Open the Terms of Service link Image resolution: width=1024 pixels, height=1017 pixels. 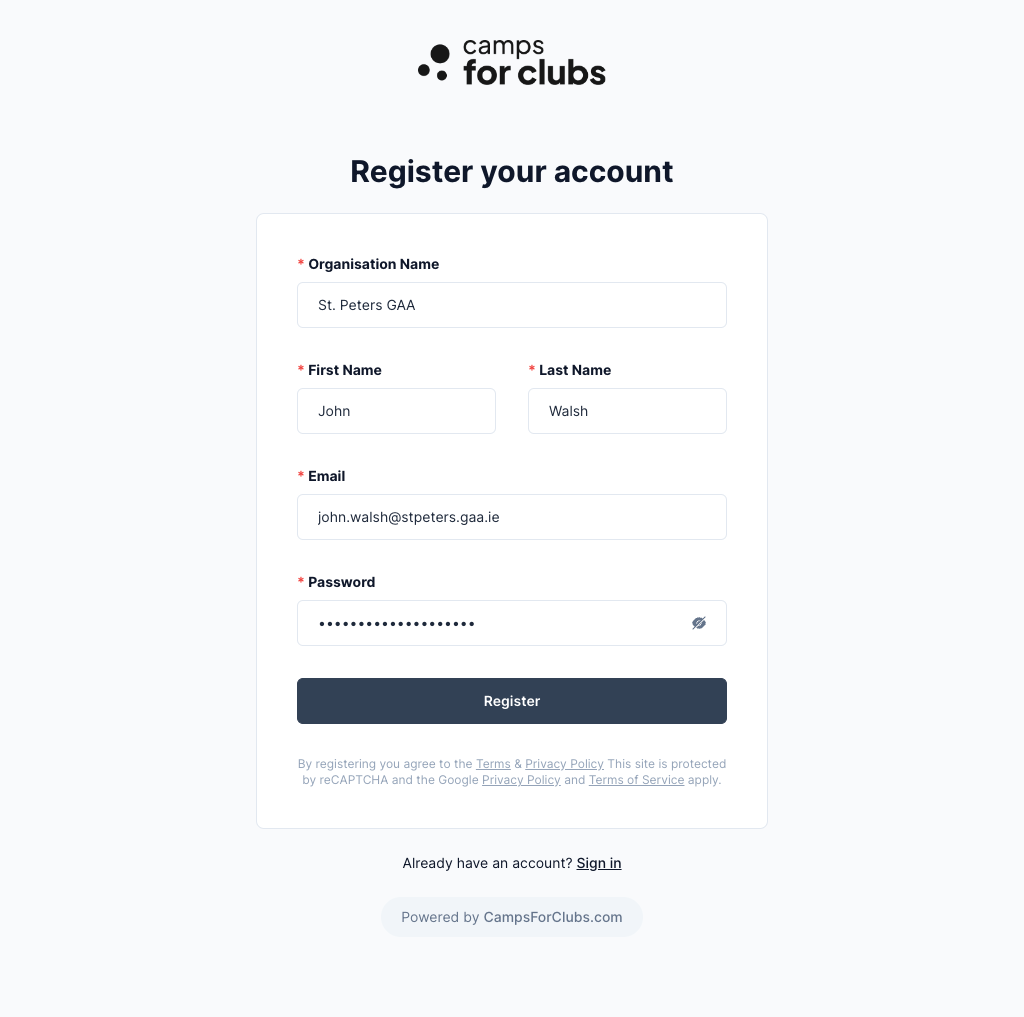coord(636,780)
